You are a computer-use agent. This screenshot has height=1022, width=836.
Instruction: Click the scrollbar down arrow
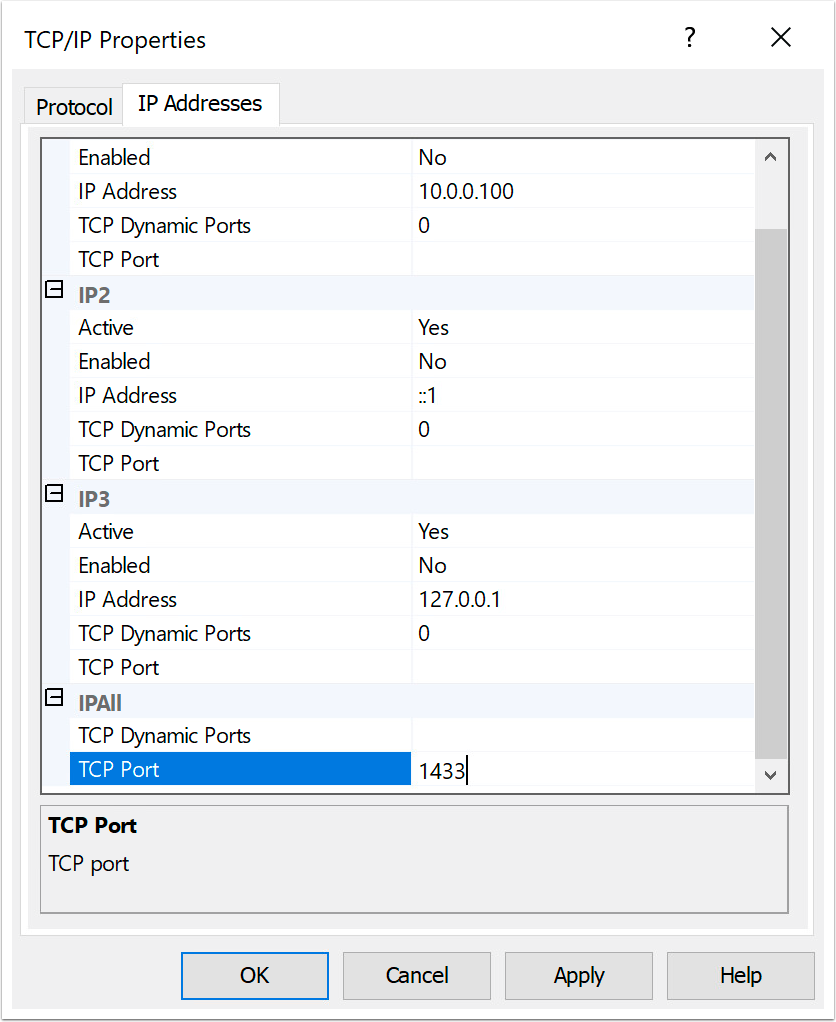pyautogui.click(x=772, y=775)
